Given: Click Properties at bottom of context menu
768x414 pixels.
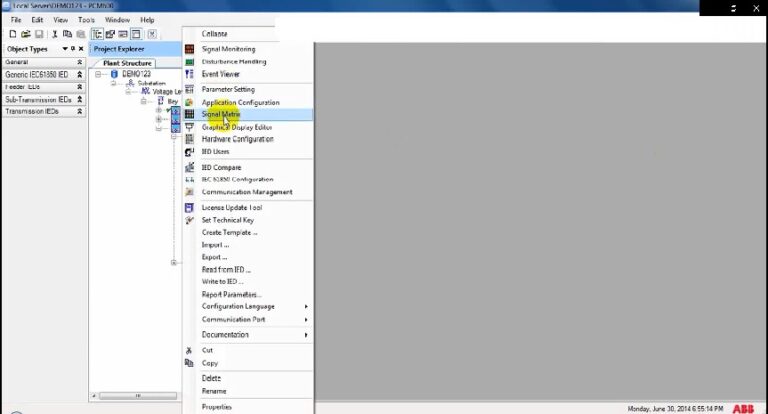Looking at the screenshot, I should click(x=217, y=406).
